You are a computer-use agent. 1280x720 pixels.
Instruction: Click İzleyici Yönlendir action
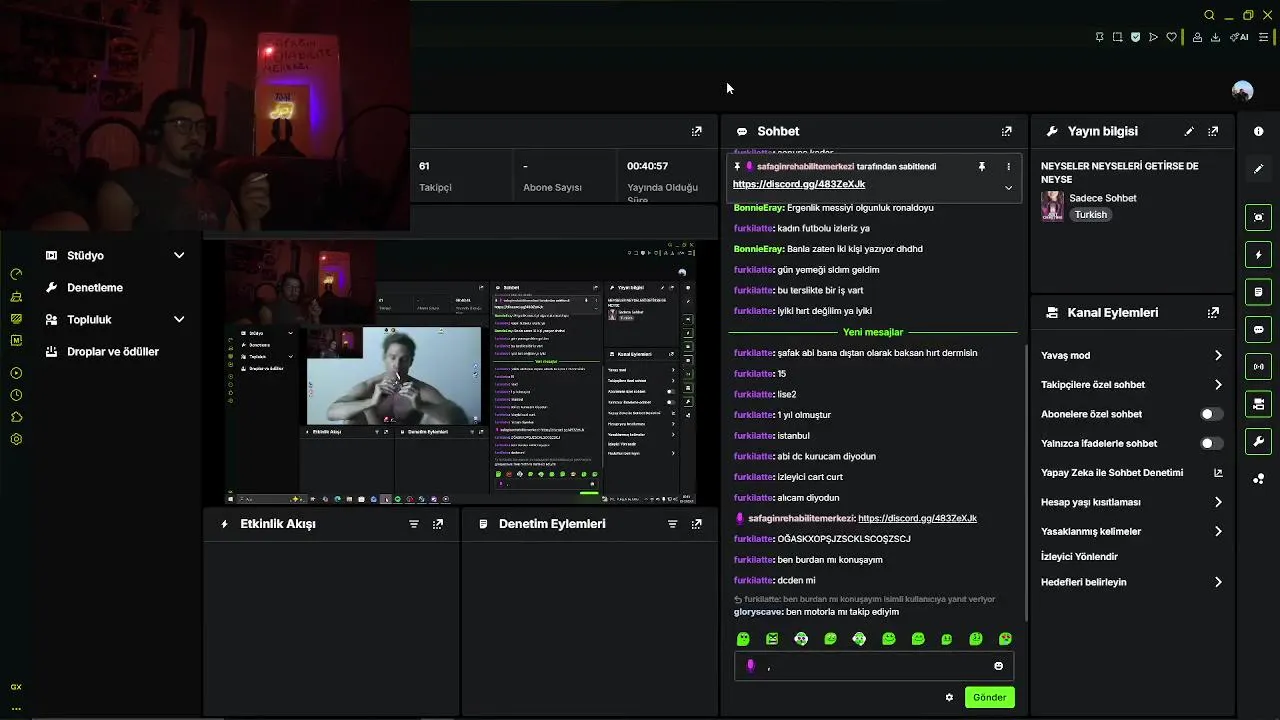tap(1079, 556)
